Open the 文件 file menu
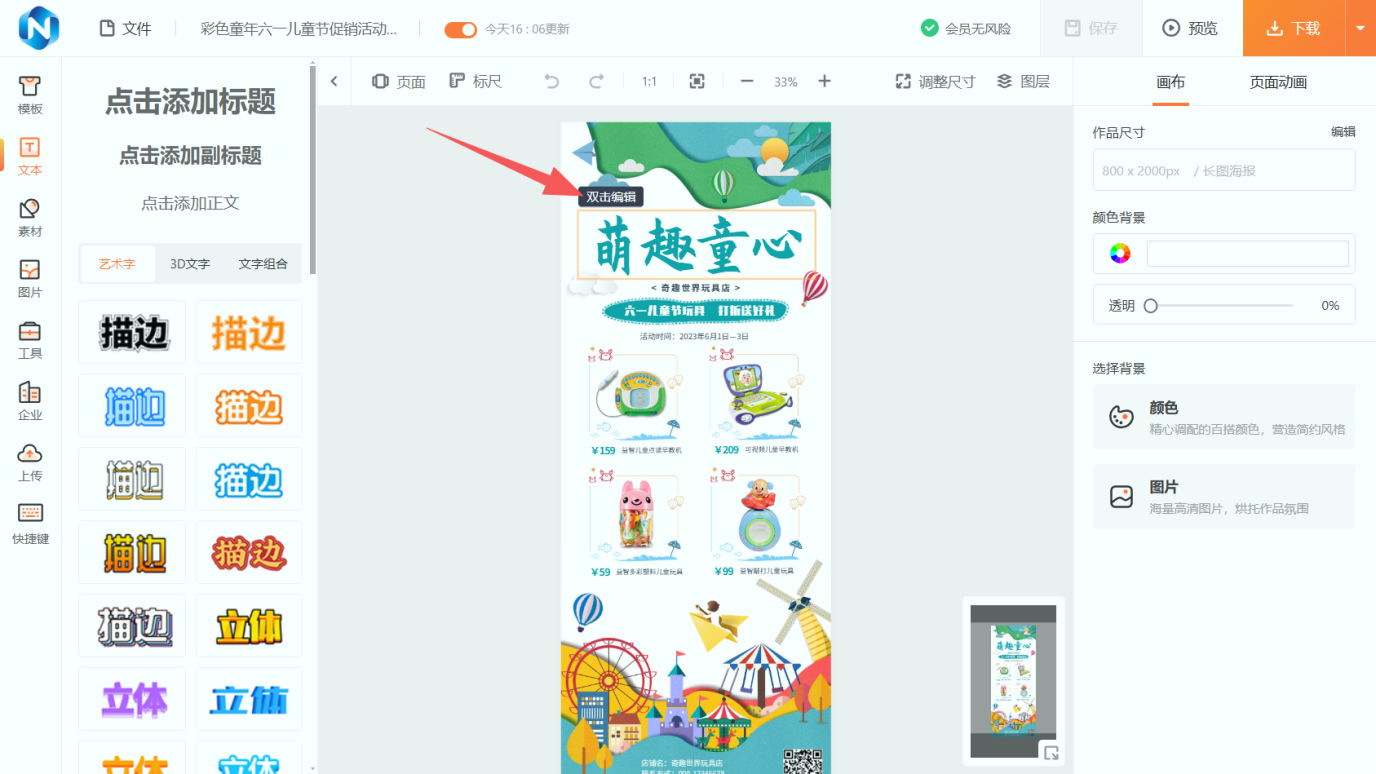The height and width of the screenshot is (774, 1376). (126, 29)
